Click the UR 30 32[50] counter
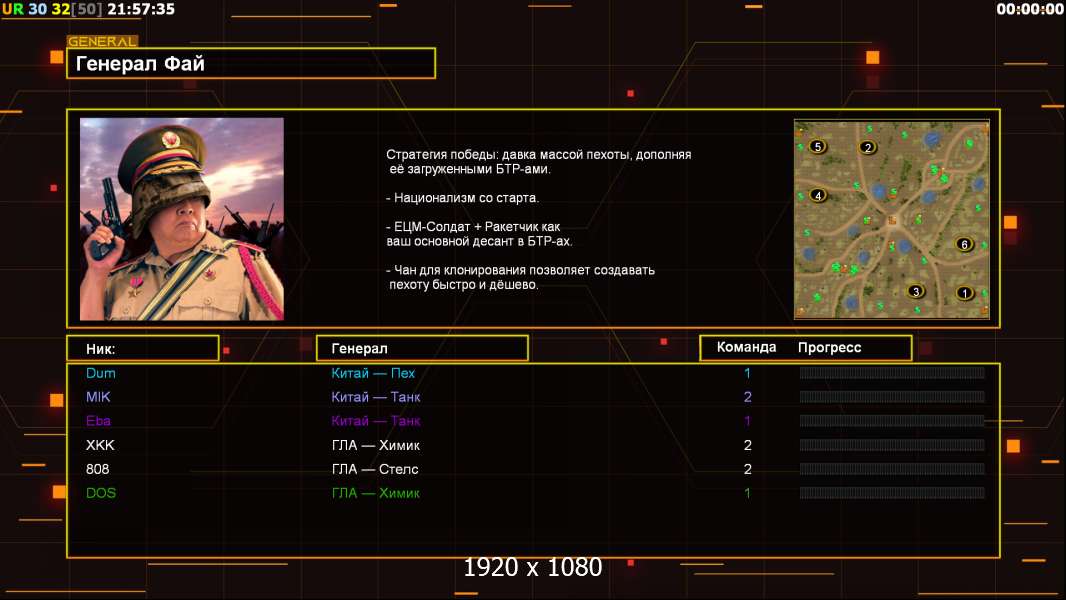 tap(52, 9)
